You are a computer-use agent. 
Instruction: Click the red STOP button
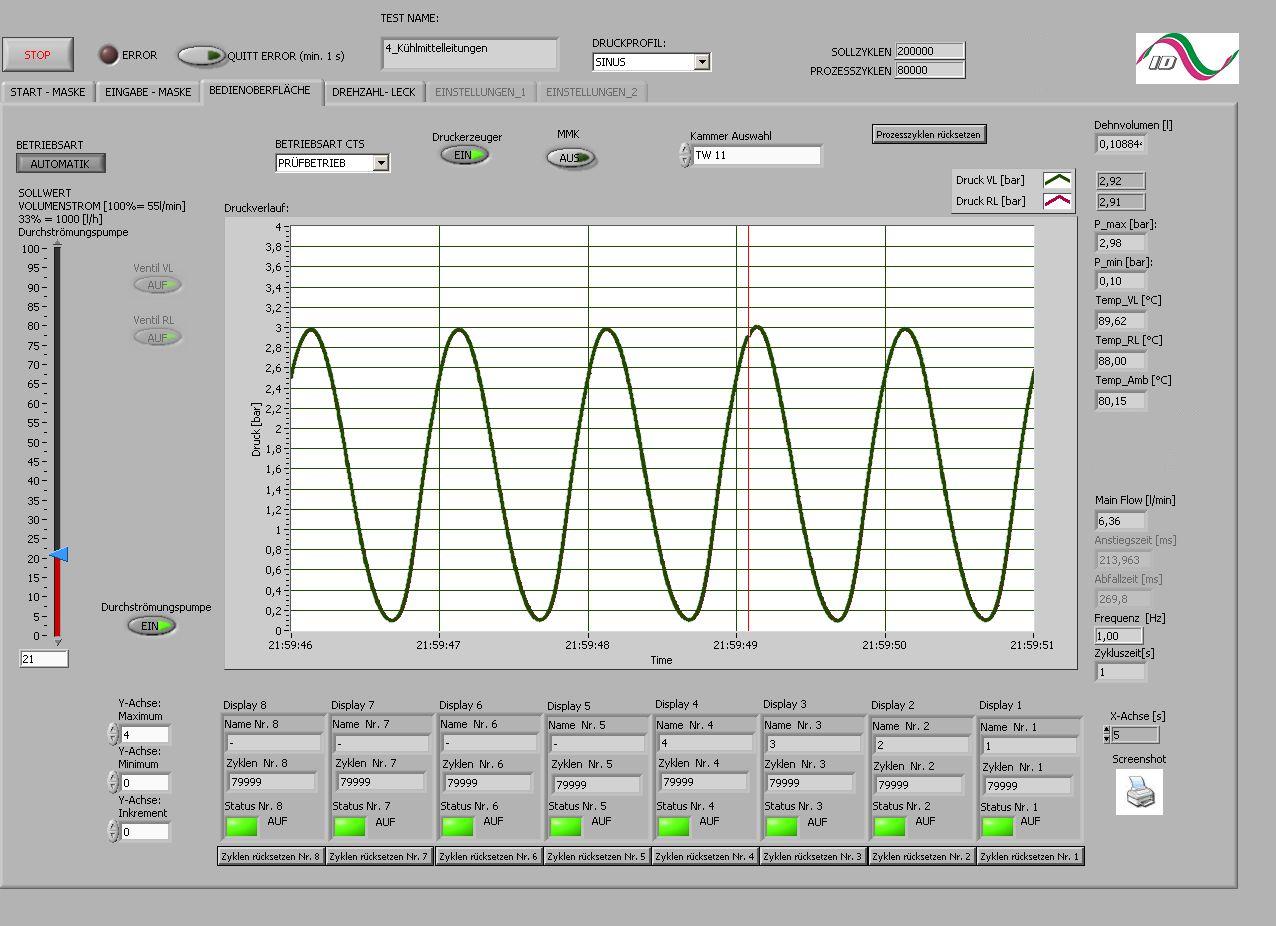(x=38, y=55)
